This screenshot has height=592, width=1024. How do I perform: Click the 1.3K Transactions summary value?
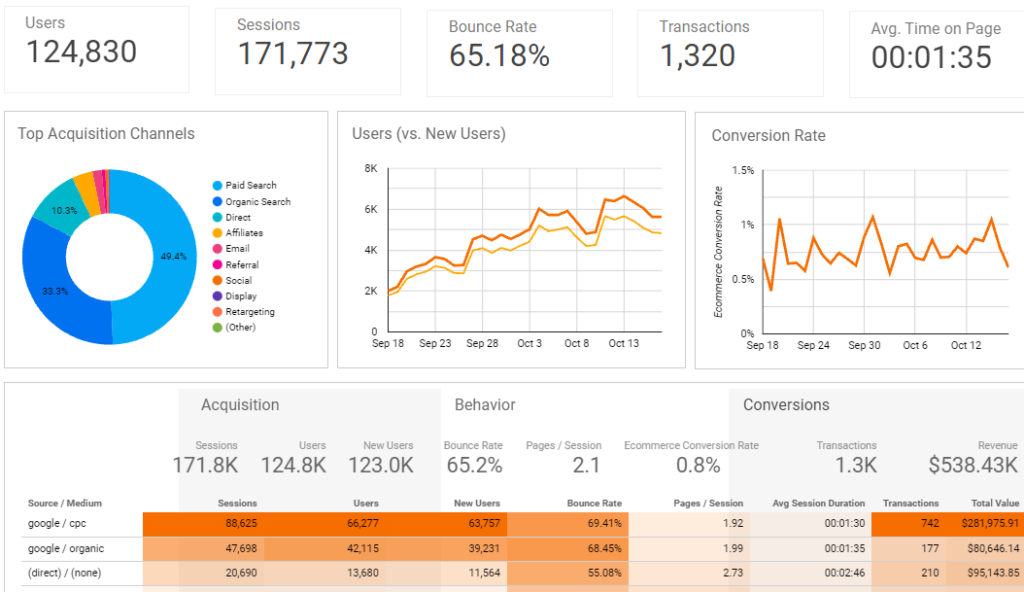[x=856, y=466]
